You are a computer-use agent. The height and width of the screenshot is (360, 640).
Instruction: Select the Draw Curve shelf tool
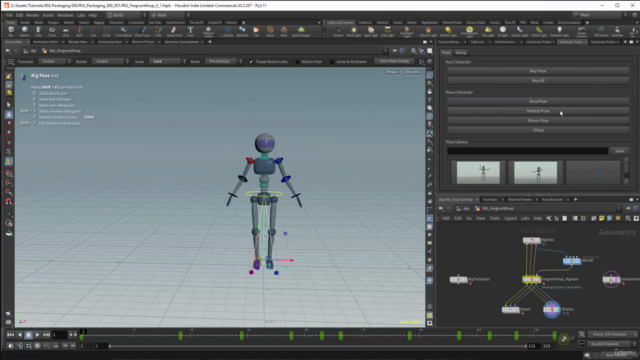click(x=142, y=31)
